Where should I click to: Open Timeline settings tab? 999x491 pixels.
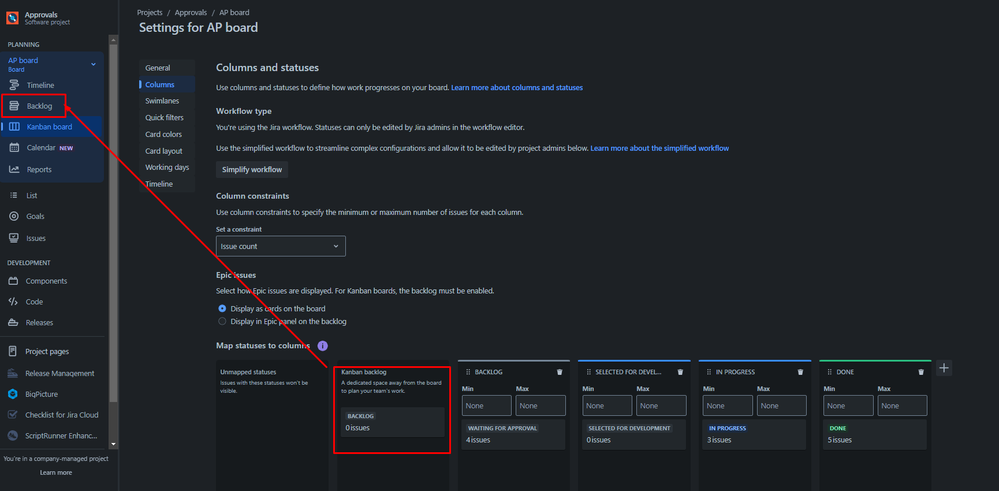pyautogui.click(x=167, y=184)
